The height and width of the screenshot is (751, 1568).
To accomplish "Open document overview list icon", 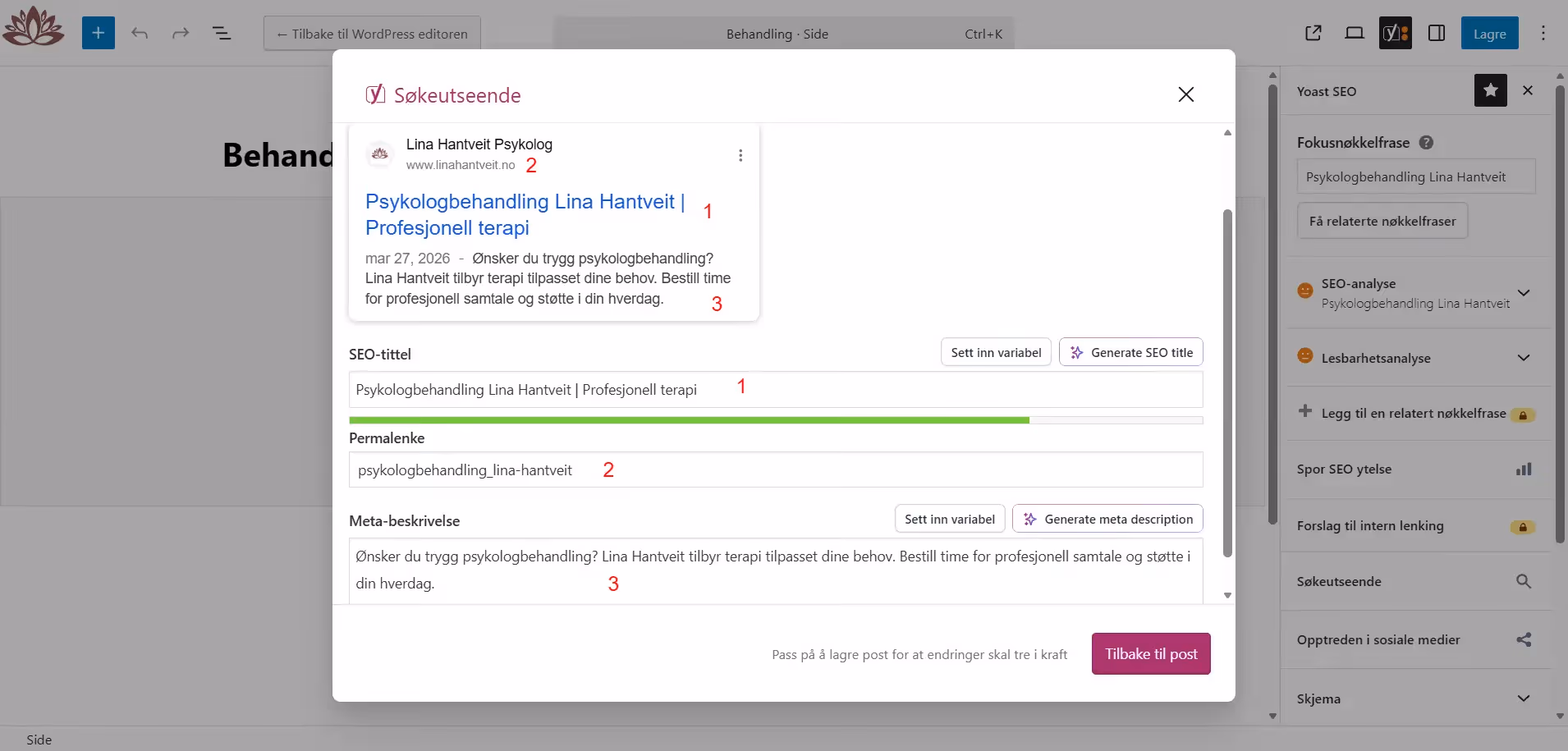I will [222, 33].
